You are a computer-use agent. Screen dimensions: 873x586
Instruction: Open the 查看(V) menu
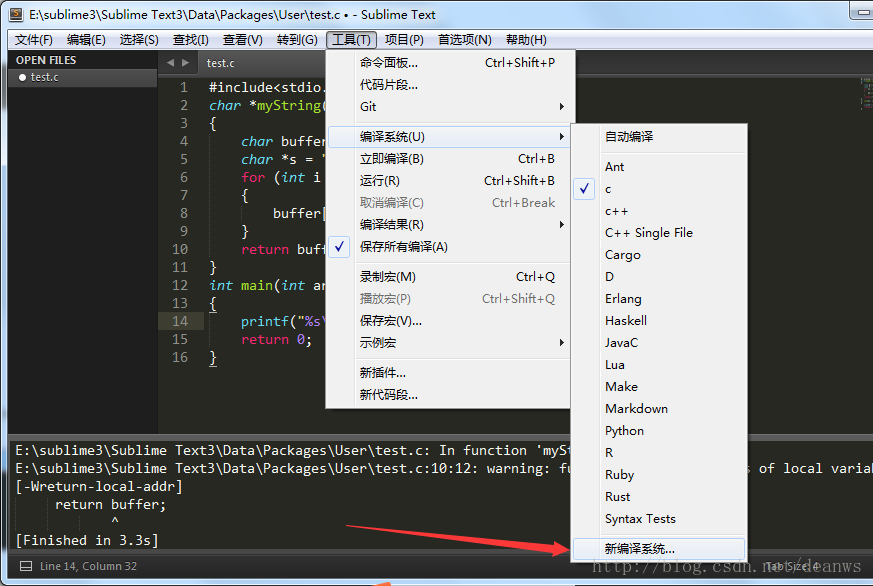242,40
